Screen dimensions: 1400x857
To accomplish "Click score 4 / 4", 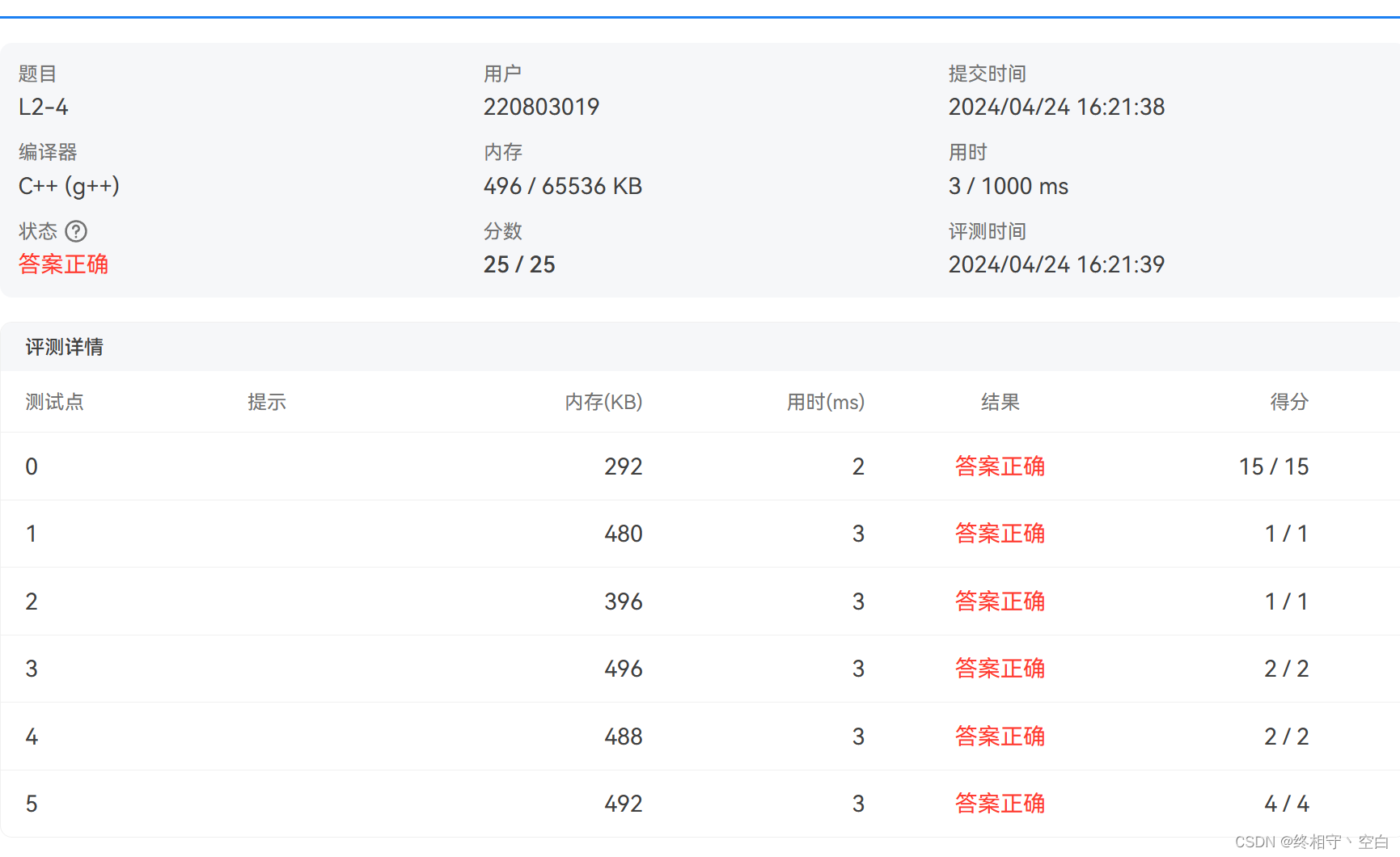I will 1287,804.
